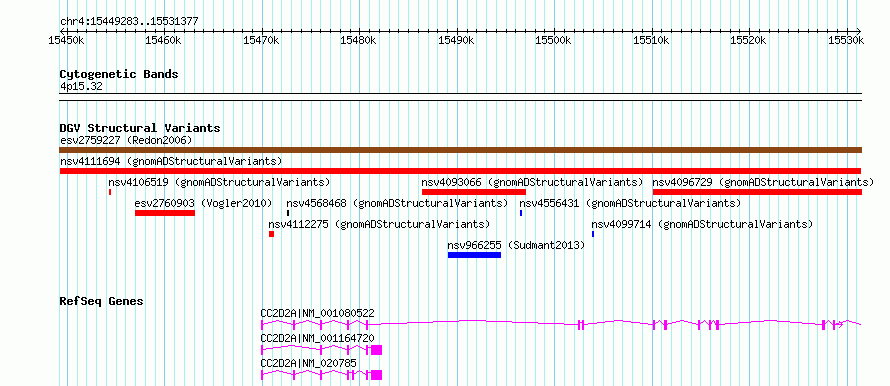Click the RefSeq Genes track title
The height and width of the screenshot is (386, 890).
[101, 301]
